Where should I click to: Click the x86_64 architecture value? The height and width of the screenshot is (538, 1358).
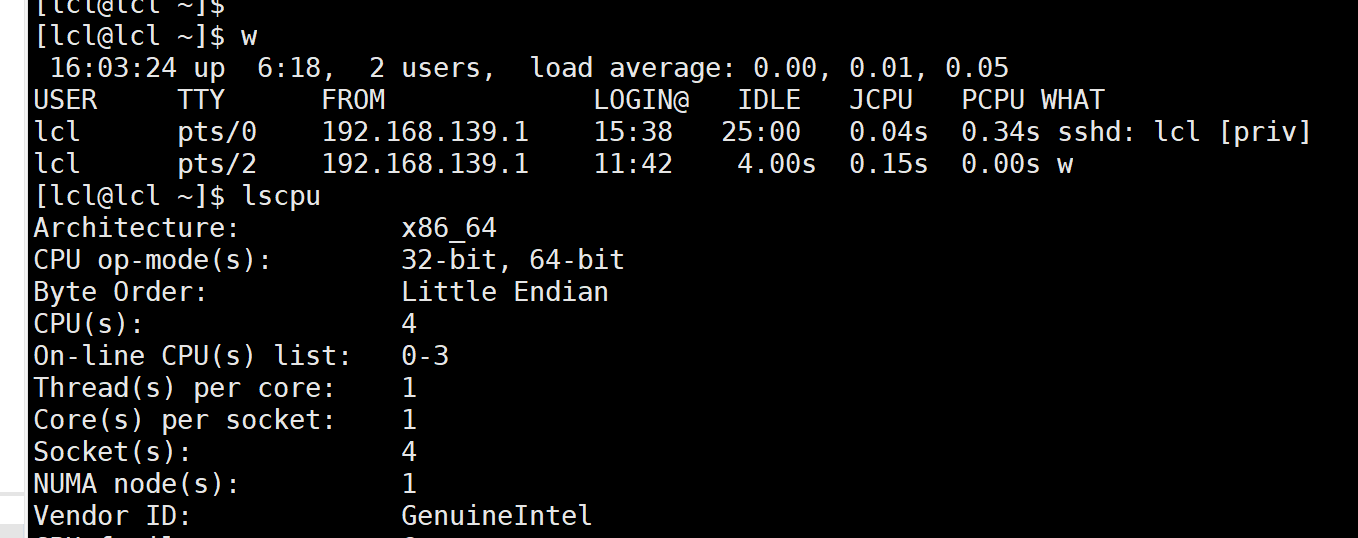pos(449,228)
